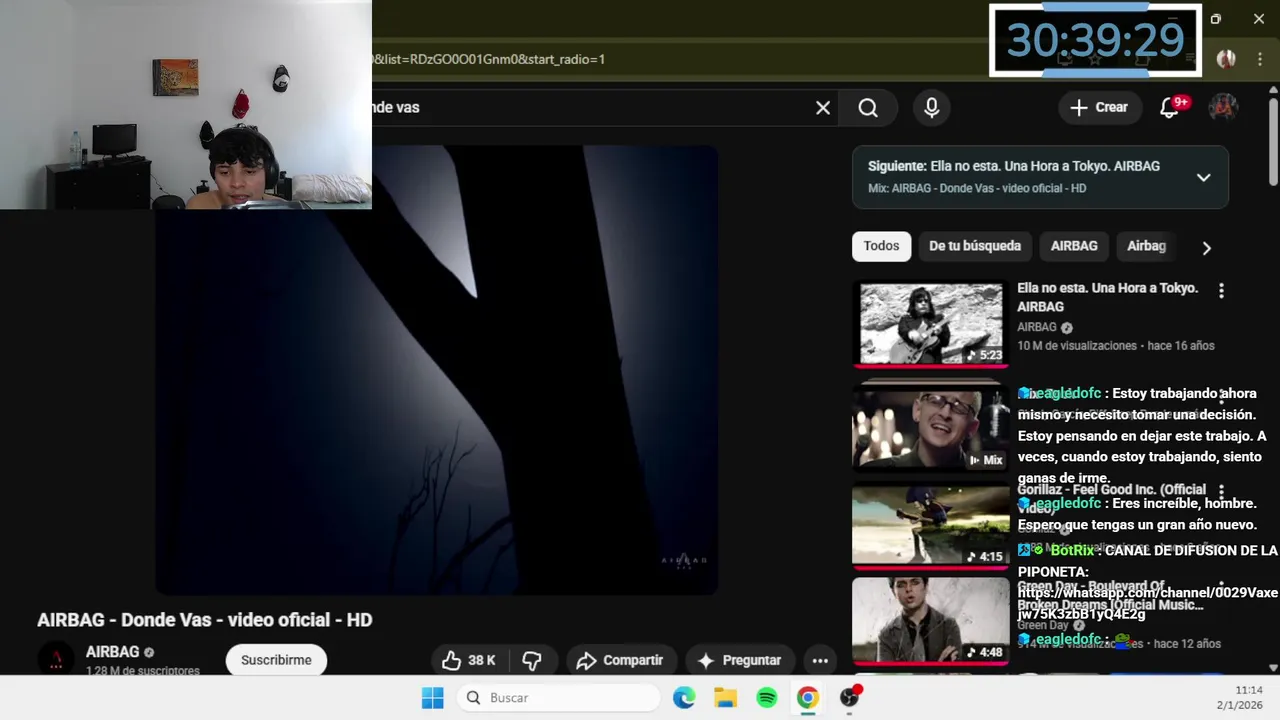Screen dimensions: 1280x720
Task: Open the Mix playlist thumbnail
Action: [x=931, y=428]
